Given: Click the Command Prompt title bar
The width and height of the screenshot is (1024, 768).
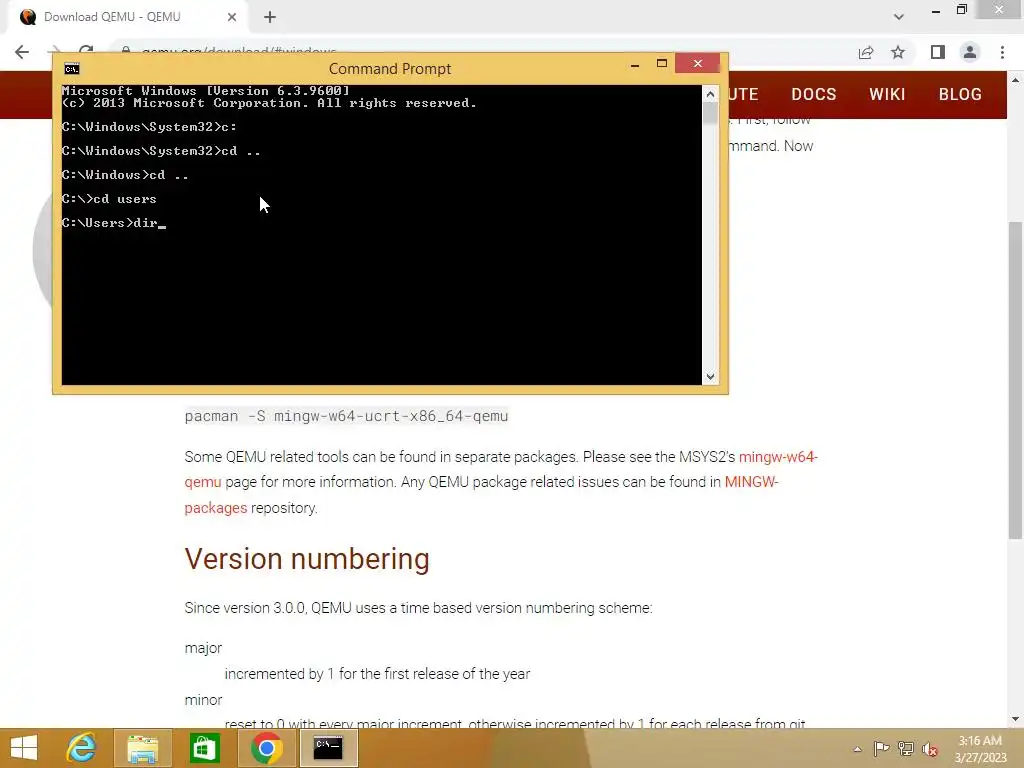Looking at the screenshot, I should click(390, 69).
